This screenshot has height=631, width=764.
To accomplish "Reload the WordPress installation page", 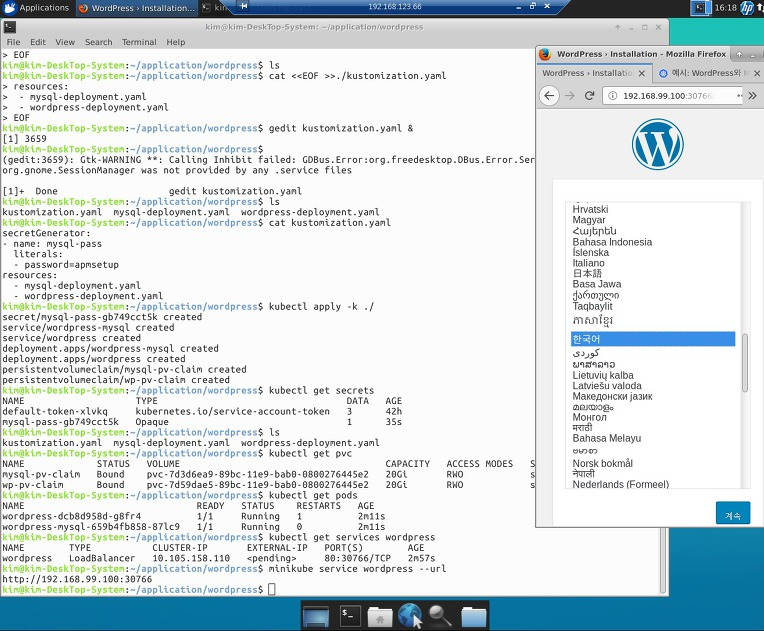I will click(590, 96).
